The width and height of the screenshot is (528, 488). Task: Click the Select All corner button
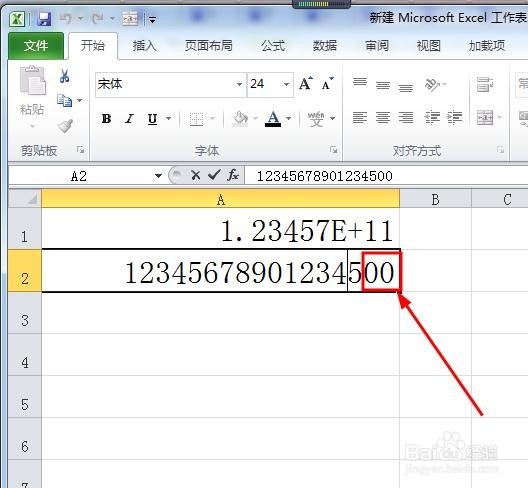point(25,199)
